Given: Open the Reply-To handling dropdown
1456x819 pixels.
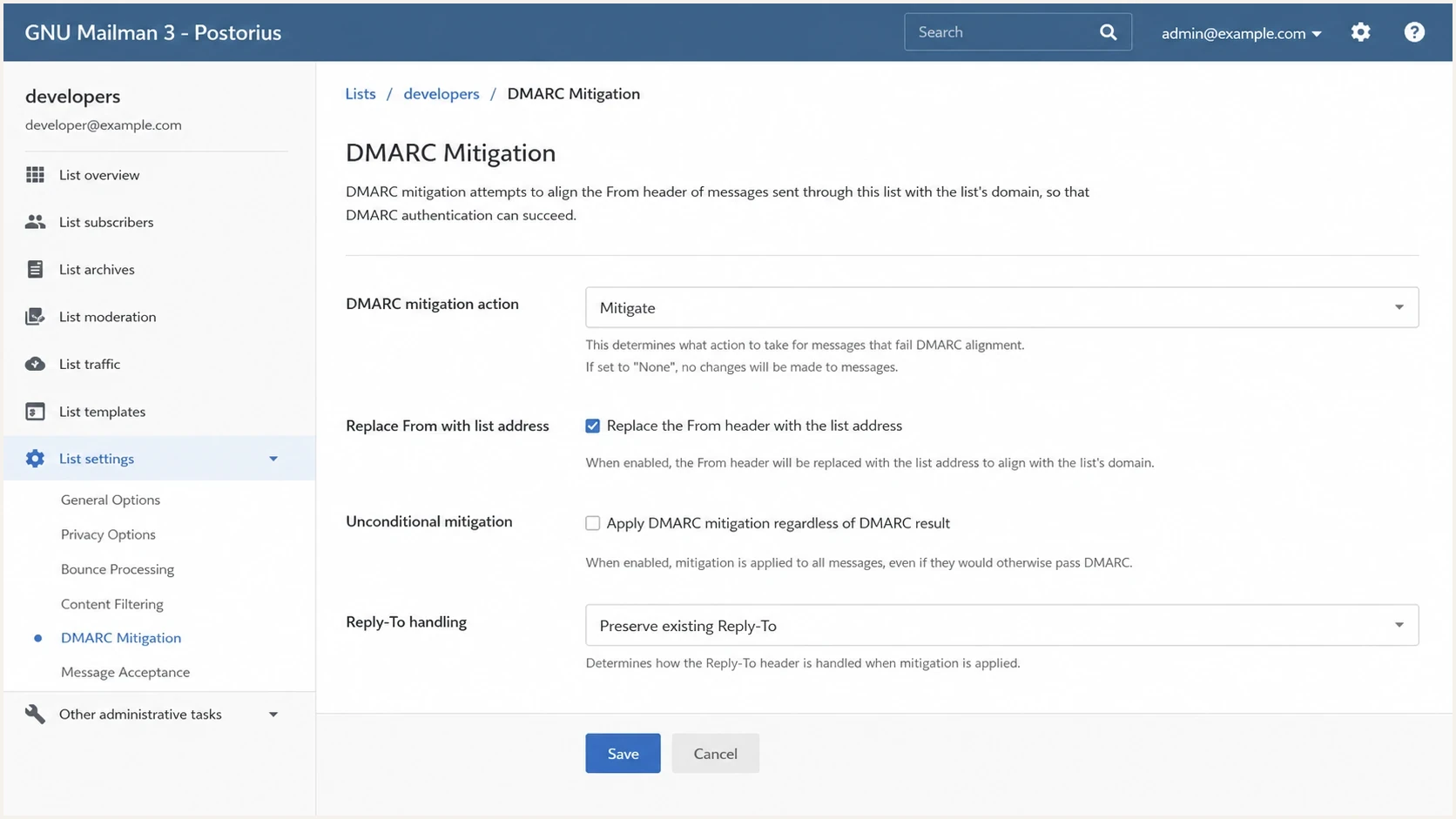Looking at the screenshot, I should coord(1001,625).
